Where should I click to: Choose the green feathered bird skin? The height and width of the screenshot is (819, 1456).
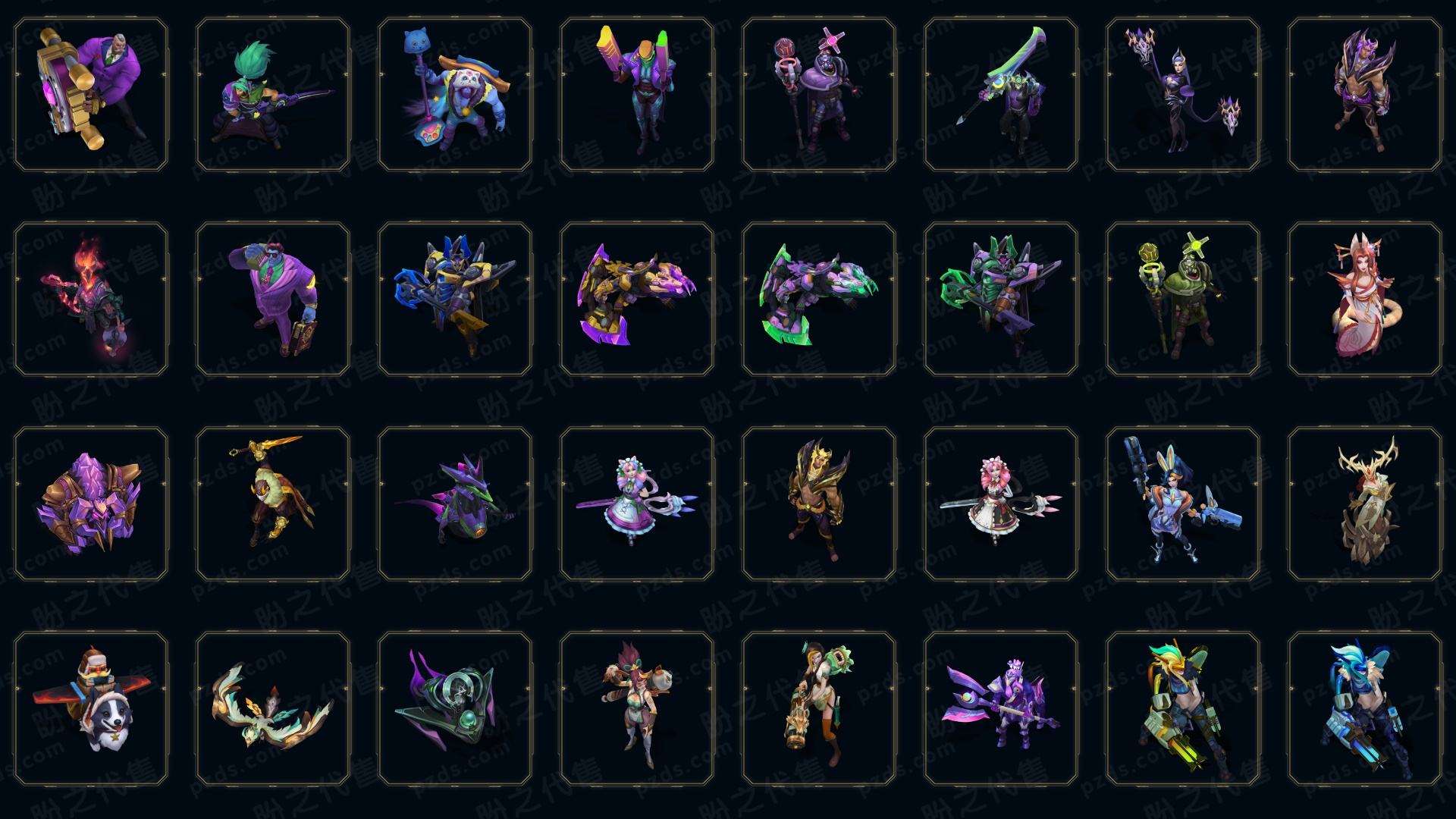273,708
